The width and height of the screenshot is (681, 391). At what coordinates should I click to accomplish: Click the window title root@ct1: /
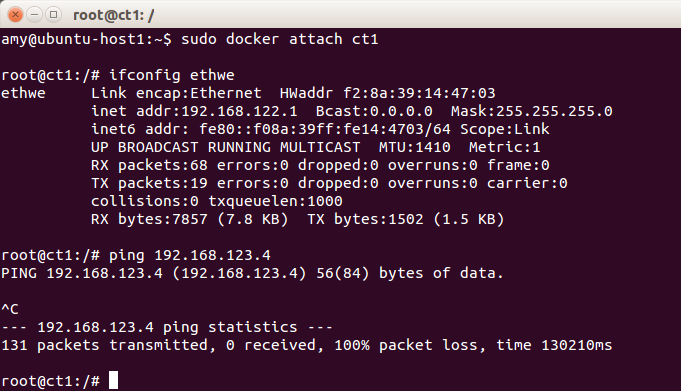click(114, 15)
